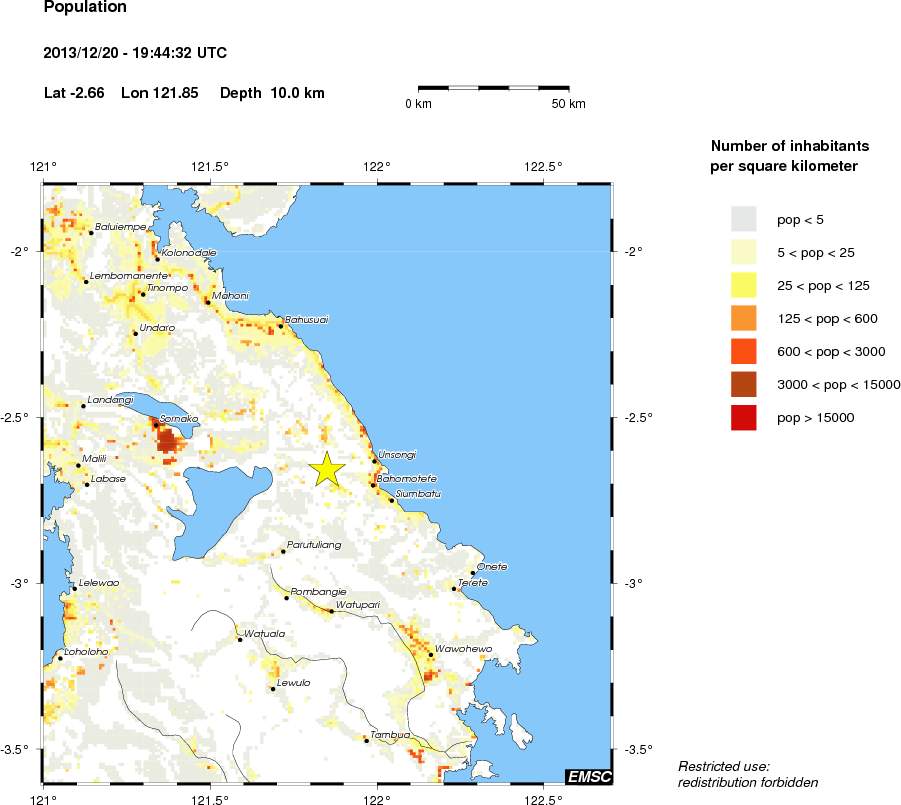Click the Parutuliang city dot marker
Viewport: 901px width, 805px height.
tap(283, 551)
